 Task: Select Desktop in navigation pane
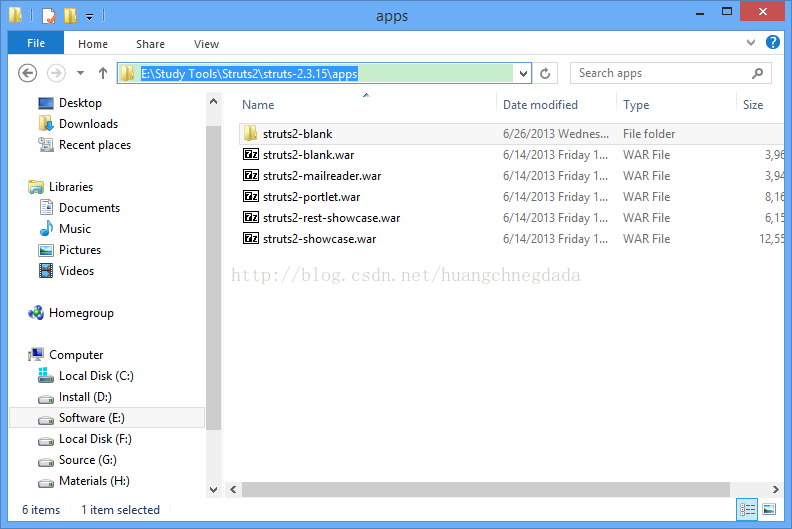coord(80,103)
